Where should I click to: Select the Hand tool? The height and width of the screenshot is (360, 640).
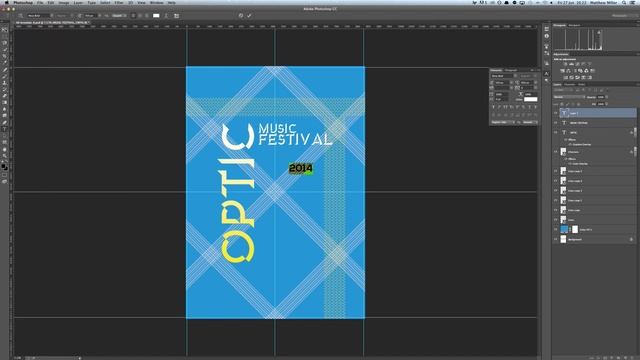pyautogui.click(x=5, y=149)
